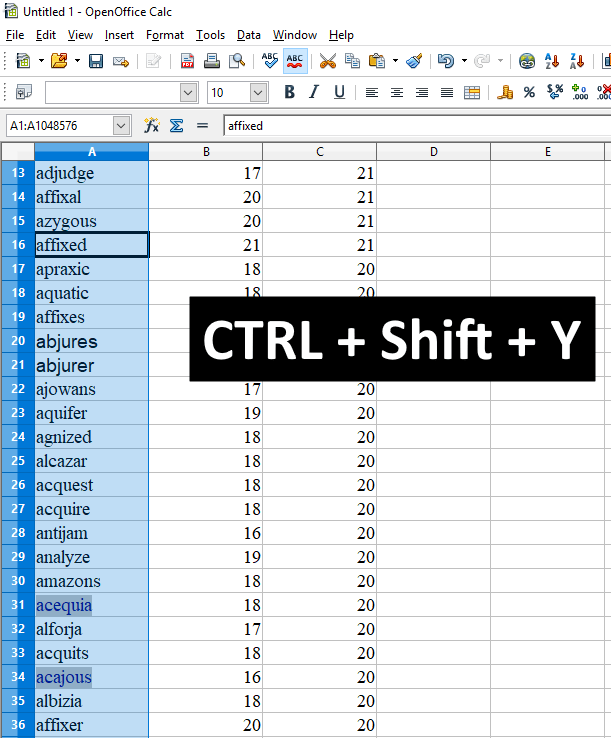Viewport: 611px width, 738px height.
Task: Toggle AutoSpellcheck button
Action: (x=295, y=61)
